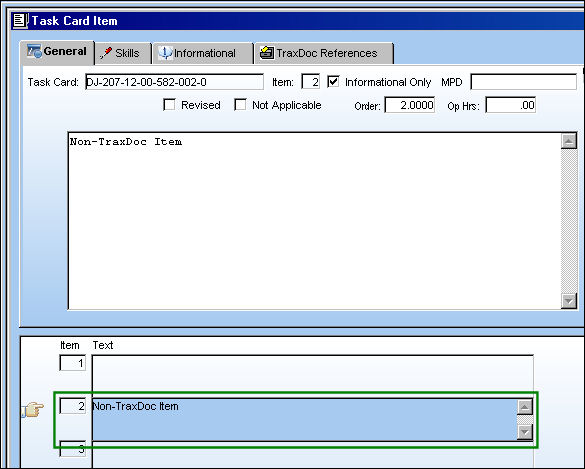Open the TraxDoc References tab
This screenshot has height=469, width=585.
coord(324,53)
